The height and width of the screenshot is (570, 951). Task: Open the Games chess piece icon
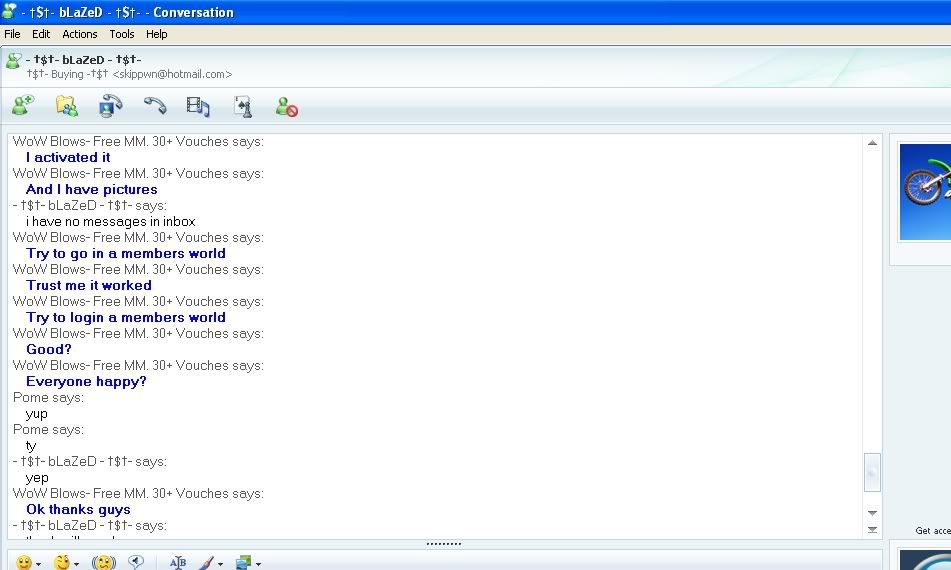pos(243,106)
